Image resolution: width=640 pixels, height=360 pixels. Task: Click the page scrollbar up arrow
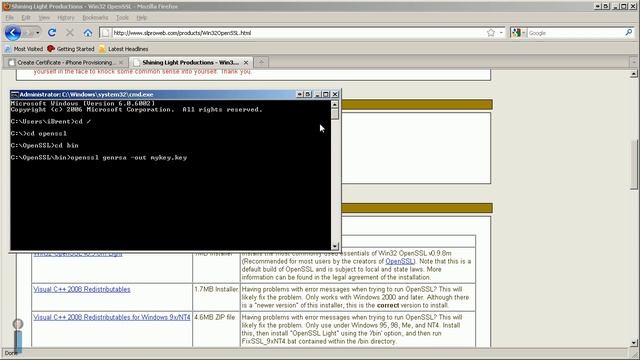click(x=633, y=74)
